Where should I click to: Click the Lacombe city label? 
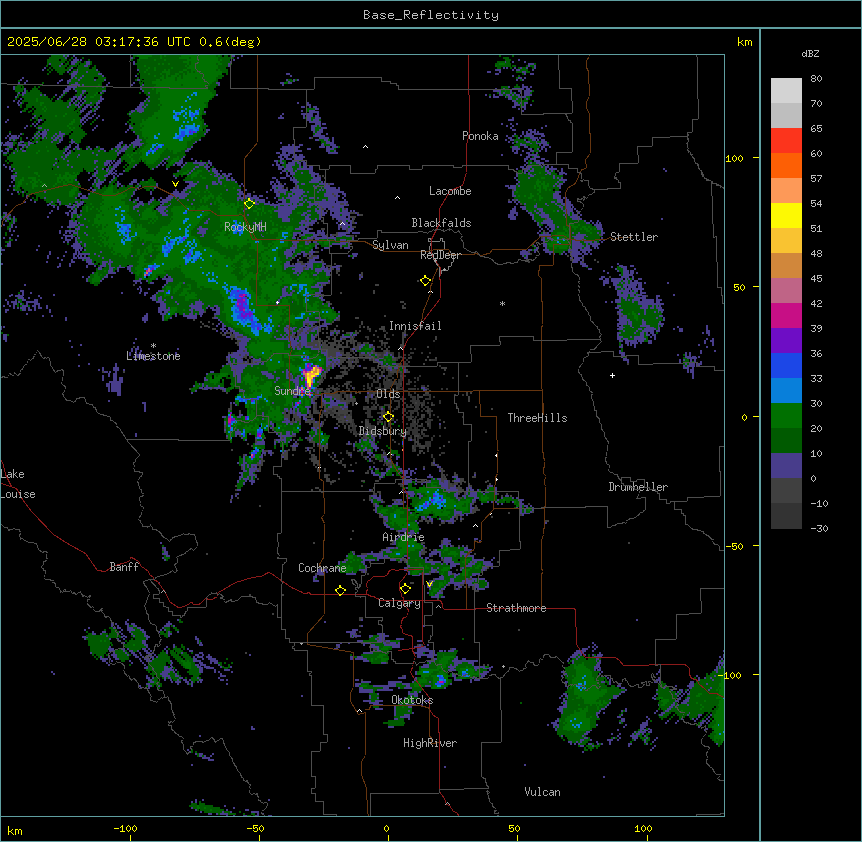coord(450,191)
